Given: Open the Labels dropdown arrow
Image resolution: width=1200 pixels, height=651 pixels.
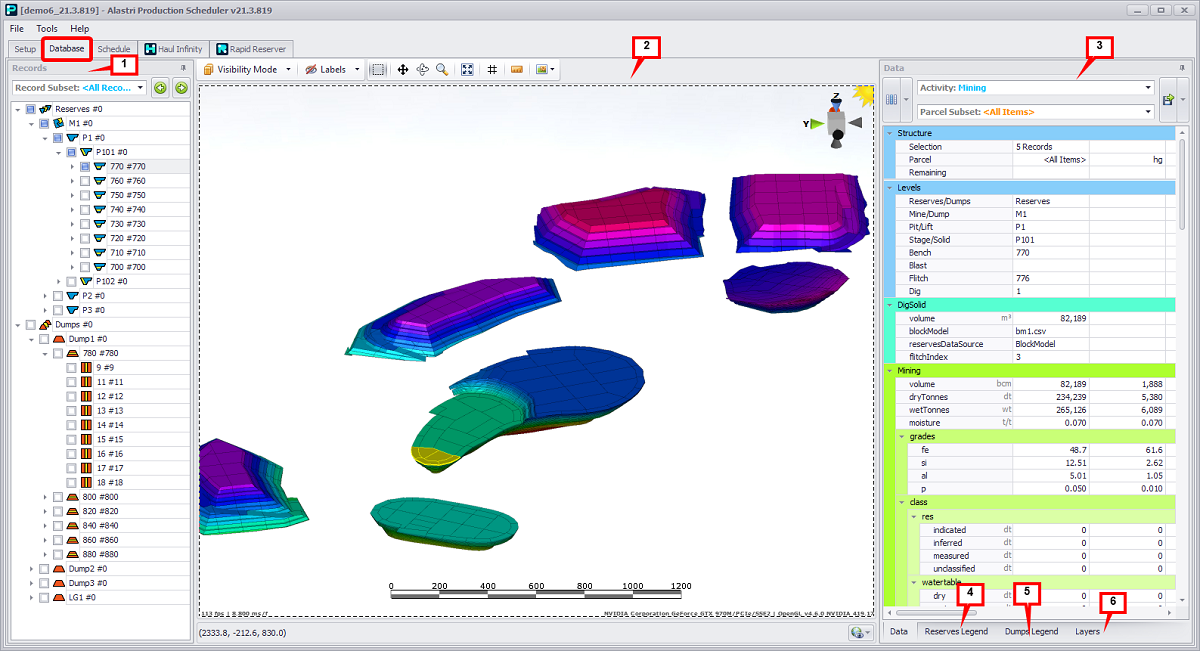Looking at the screenshot, I should [x=356, y=70].
